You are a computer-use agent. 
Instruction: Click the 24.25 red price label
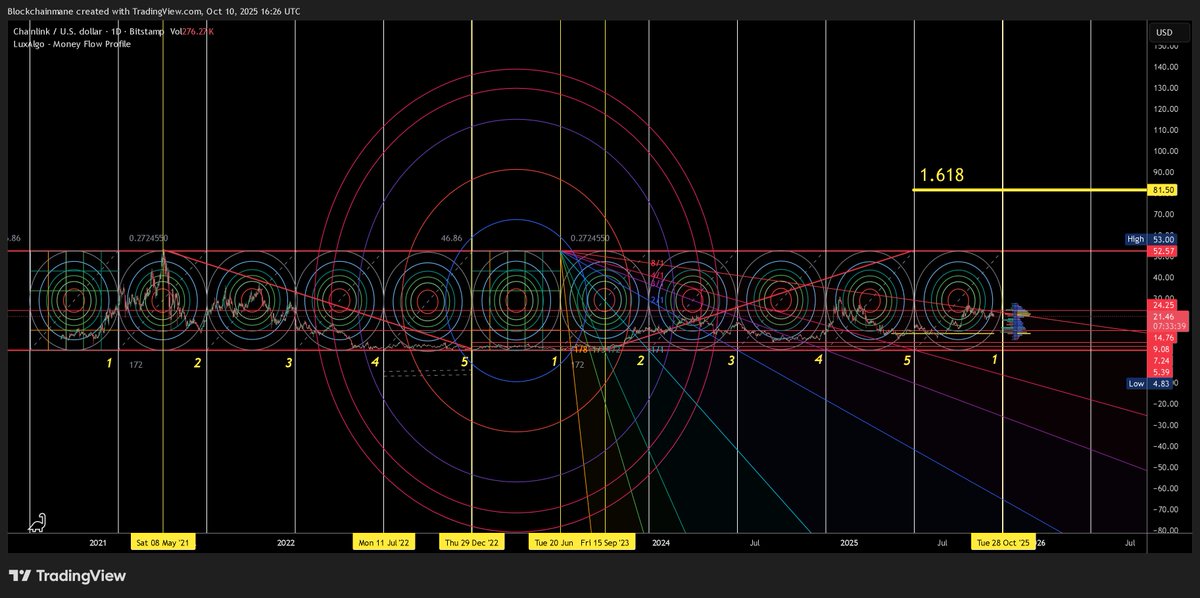click(x=1164, y=304)
